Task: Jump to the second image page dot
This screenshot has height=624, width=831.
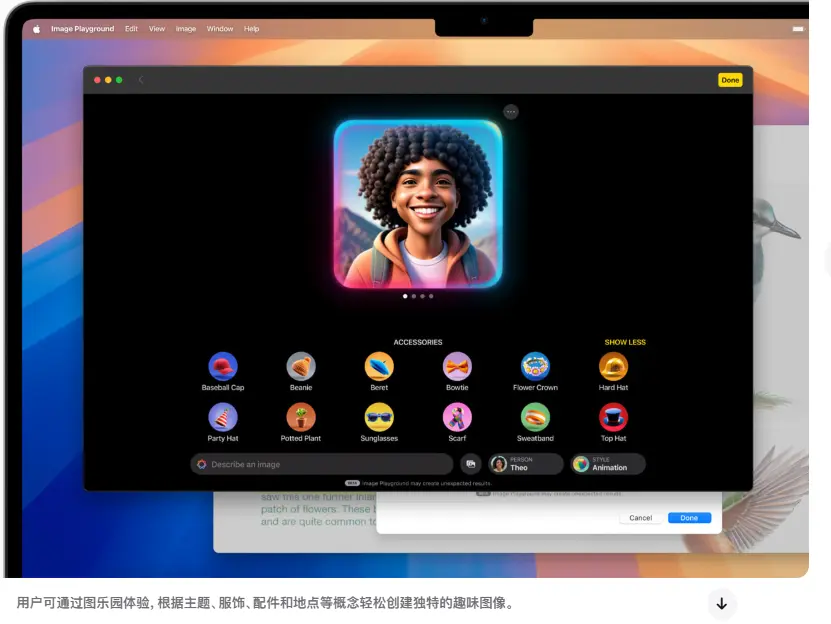Action: (414, 296)
